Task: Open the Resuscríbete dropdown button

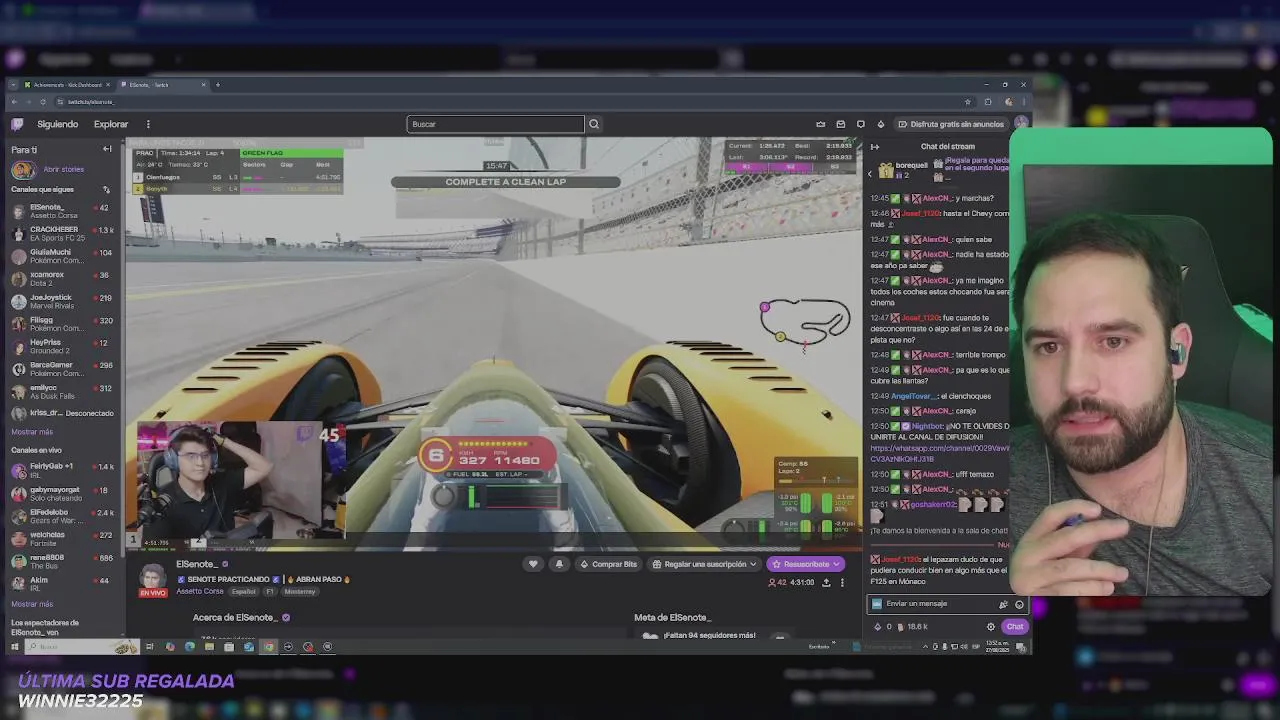Action: pyautogui.click(x=806, y=564)
